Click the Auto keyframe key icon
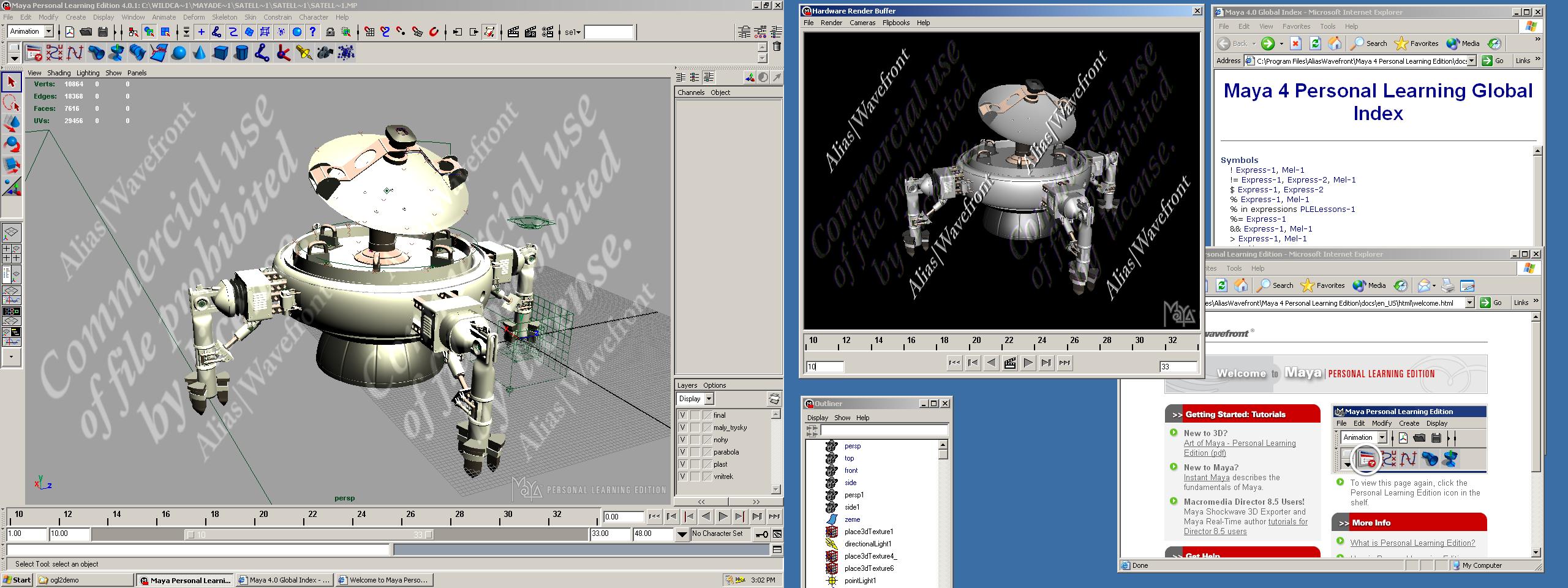Screen dimensions: 1568x588 (761, 534)
